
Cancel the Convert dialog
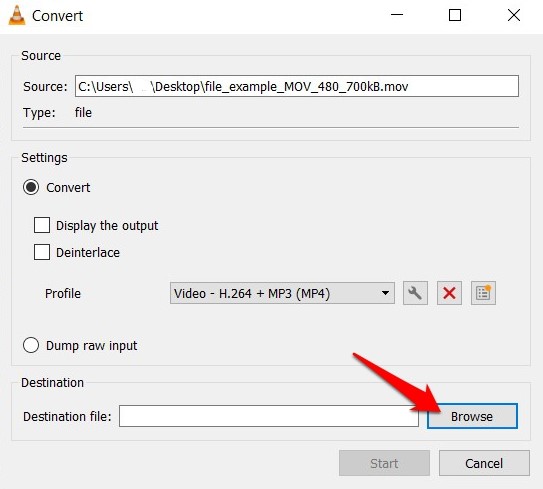pos(484,463)
